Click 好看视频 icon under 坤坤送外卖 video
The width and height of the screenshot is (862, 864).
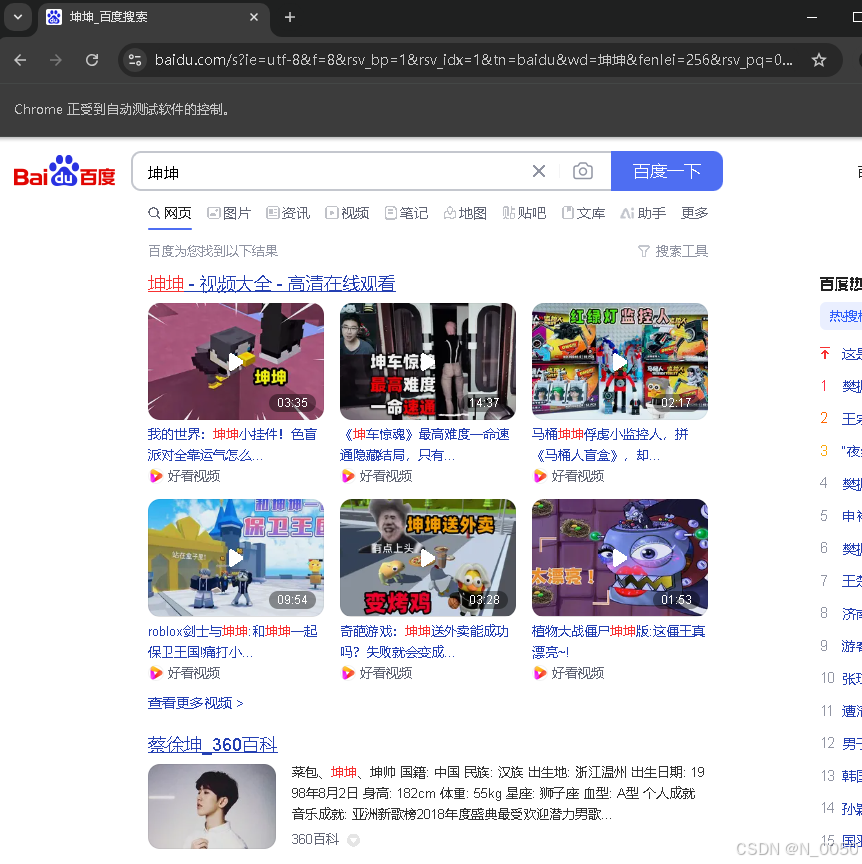click(x=348, y=673)
